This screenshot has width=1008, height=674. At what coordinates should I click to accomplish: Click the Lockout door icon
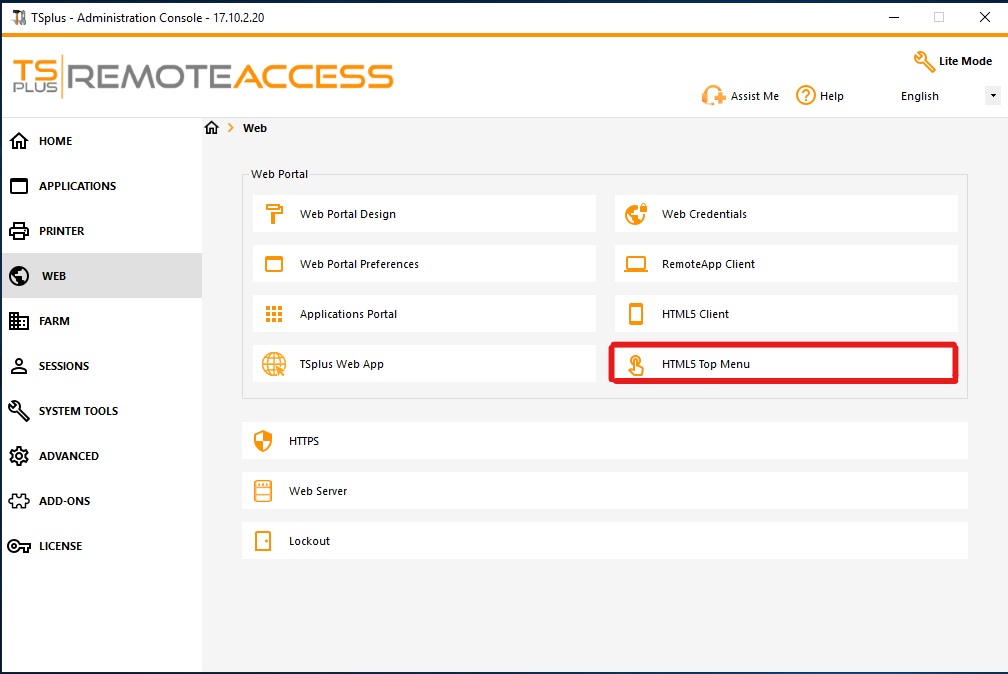pos(264,541)
